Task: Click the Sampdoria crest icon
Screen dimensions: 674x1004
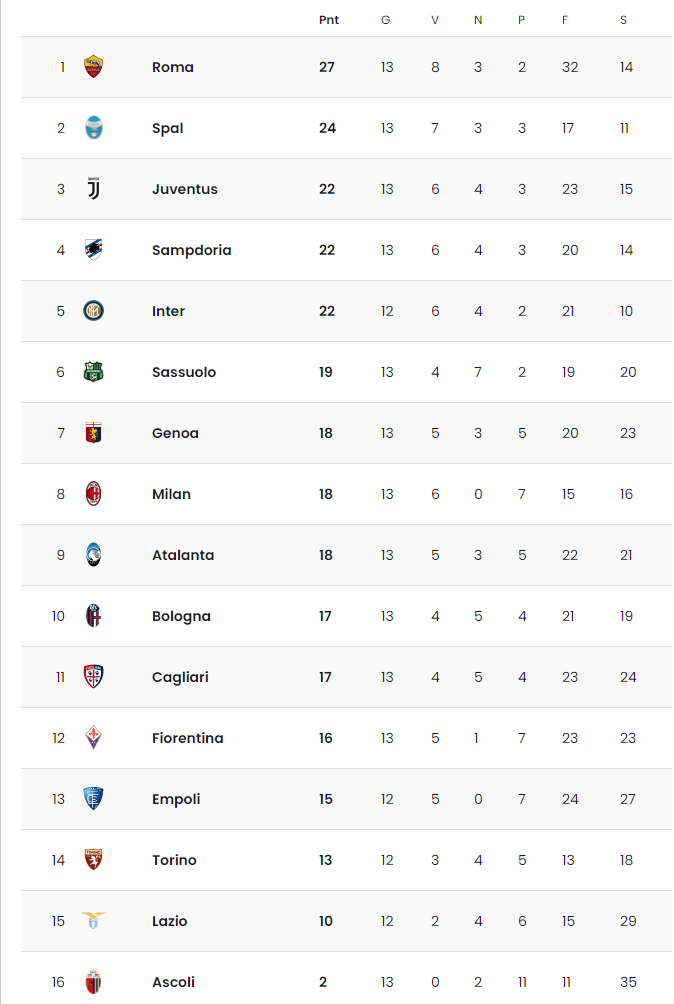Action: click(x=93, y=250)
